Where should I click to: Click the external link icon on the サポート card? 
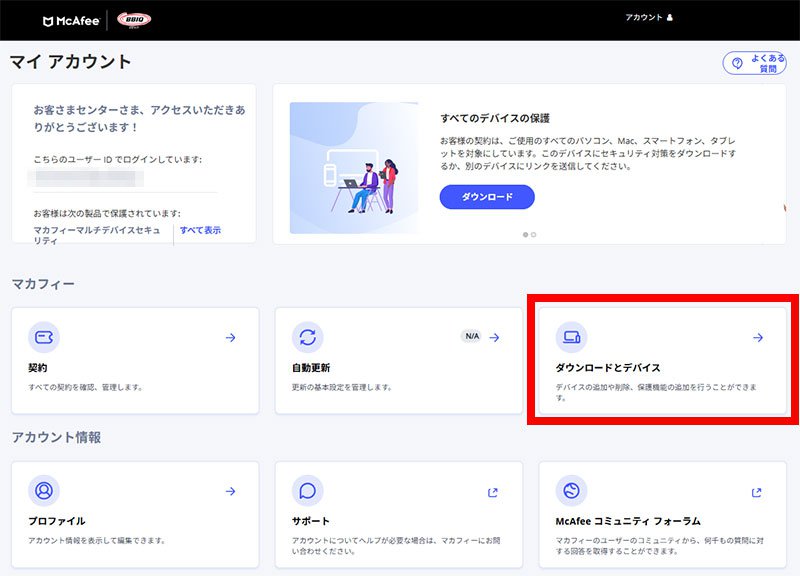493,492
